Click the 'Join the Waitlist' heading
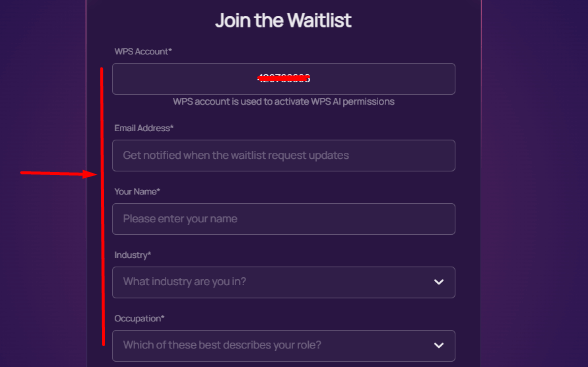Screen dimensions: 588x367 coord(283,20)
